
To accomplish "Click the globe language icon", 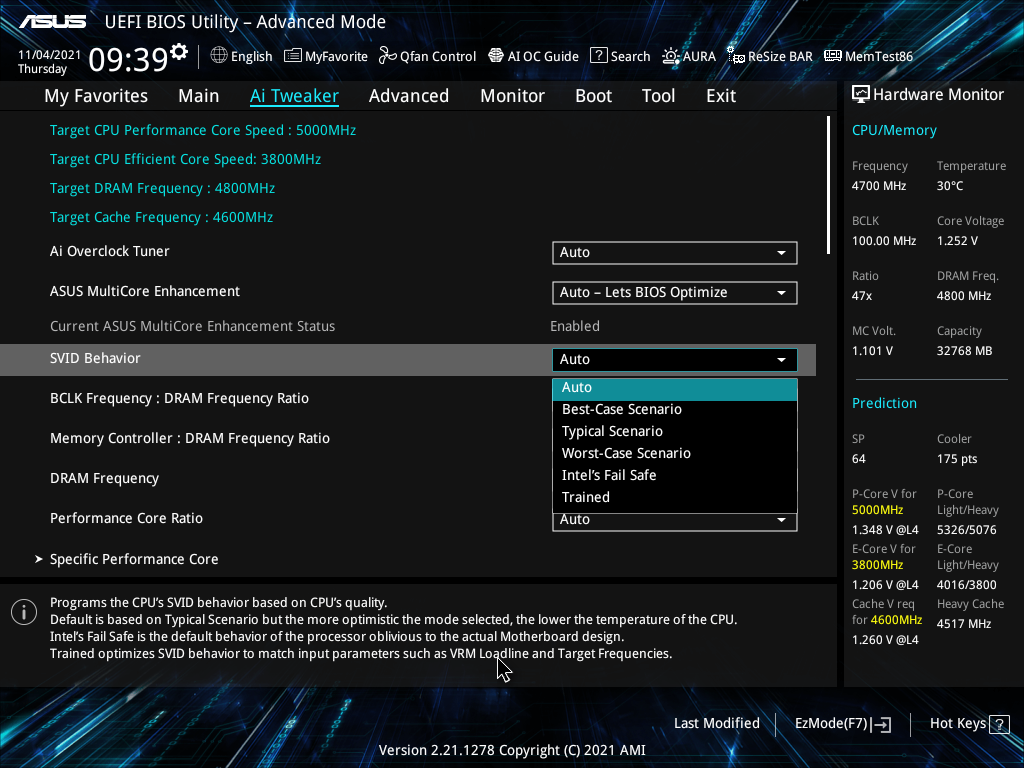I will [x=219, y=56].
